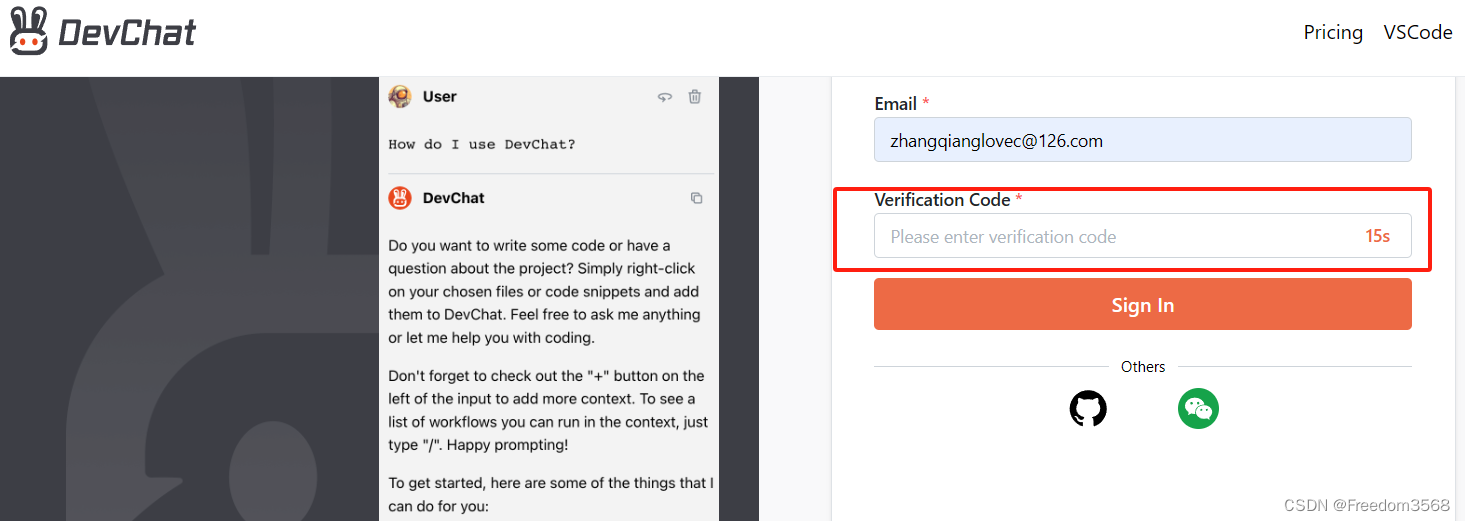Click the DevChat wordmark in header

[127, 33]
